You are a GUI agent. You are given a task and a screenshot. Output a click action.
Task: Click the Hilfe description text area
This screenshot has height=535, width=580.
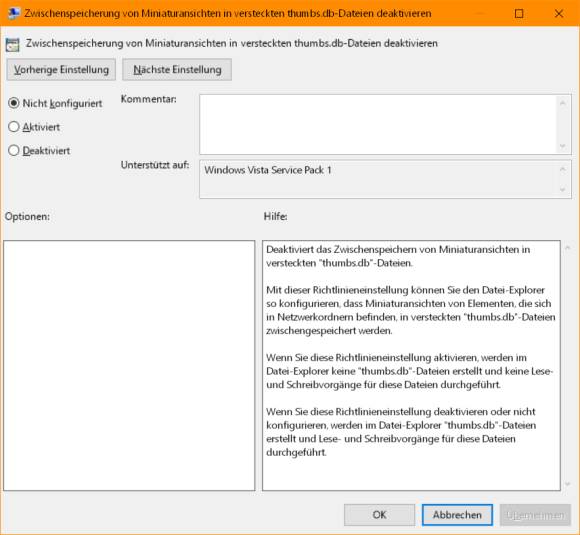click(x=411, y=366)
